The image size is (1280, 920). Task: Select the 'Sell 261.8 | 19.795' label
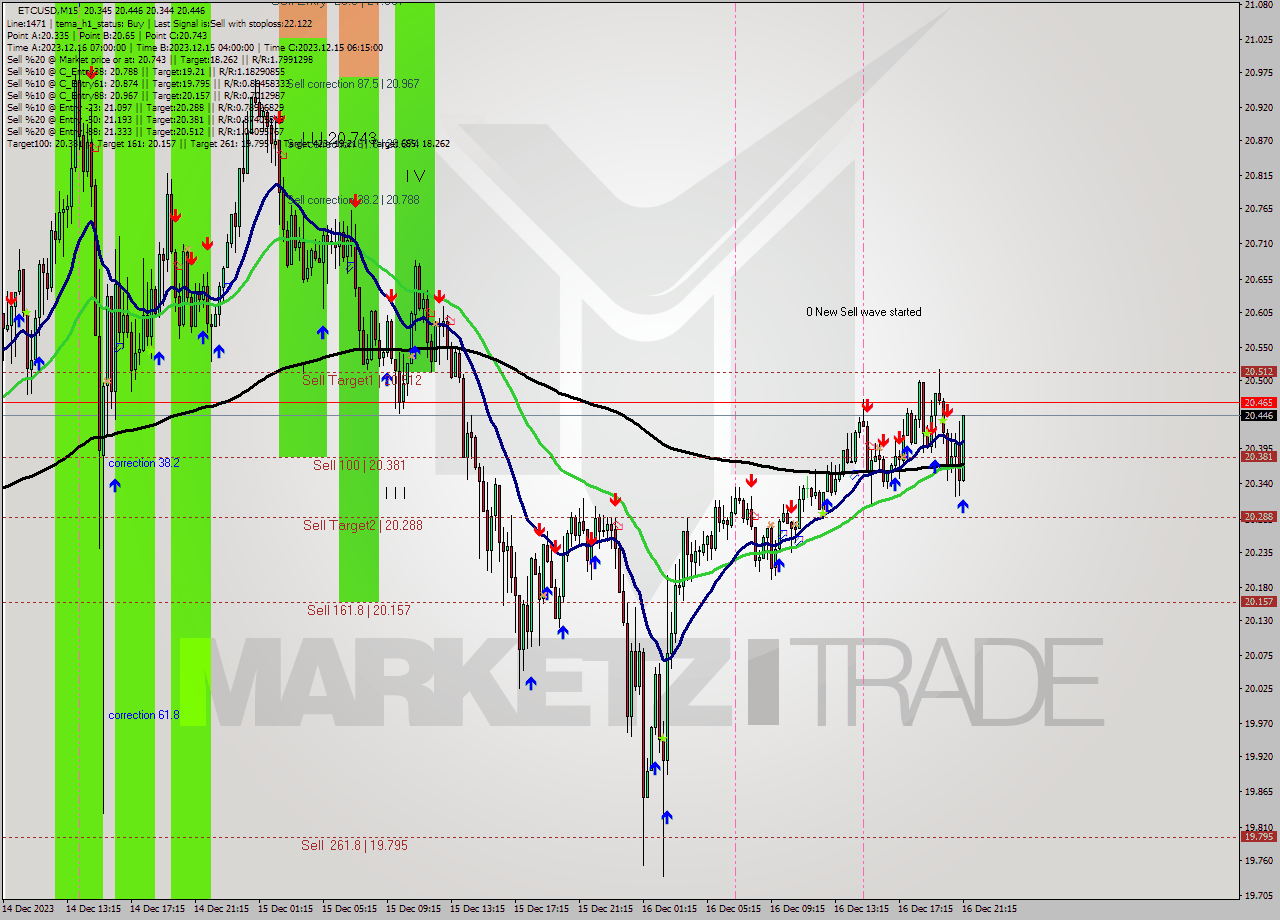coord(354,845)
